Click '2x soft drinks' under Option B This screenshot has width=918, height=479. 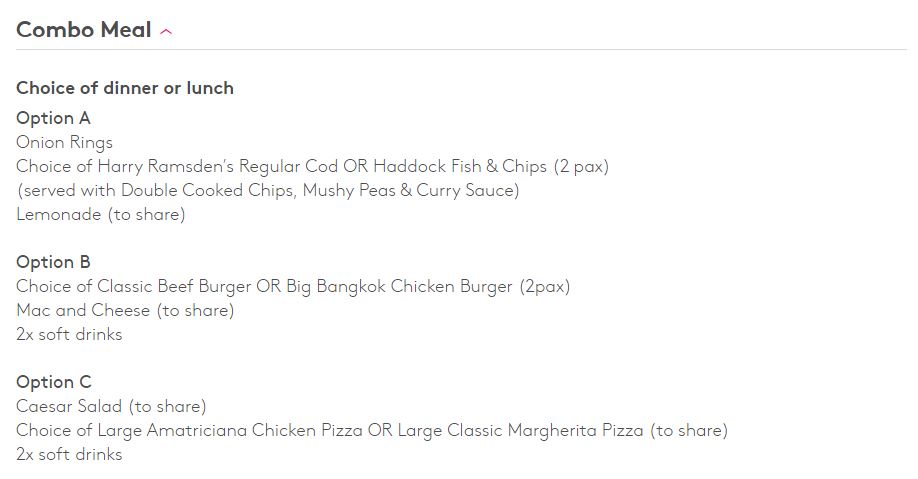pos(69,334)
